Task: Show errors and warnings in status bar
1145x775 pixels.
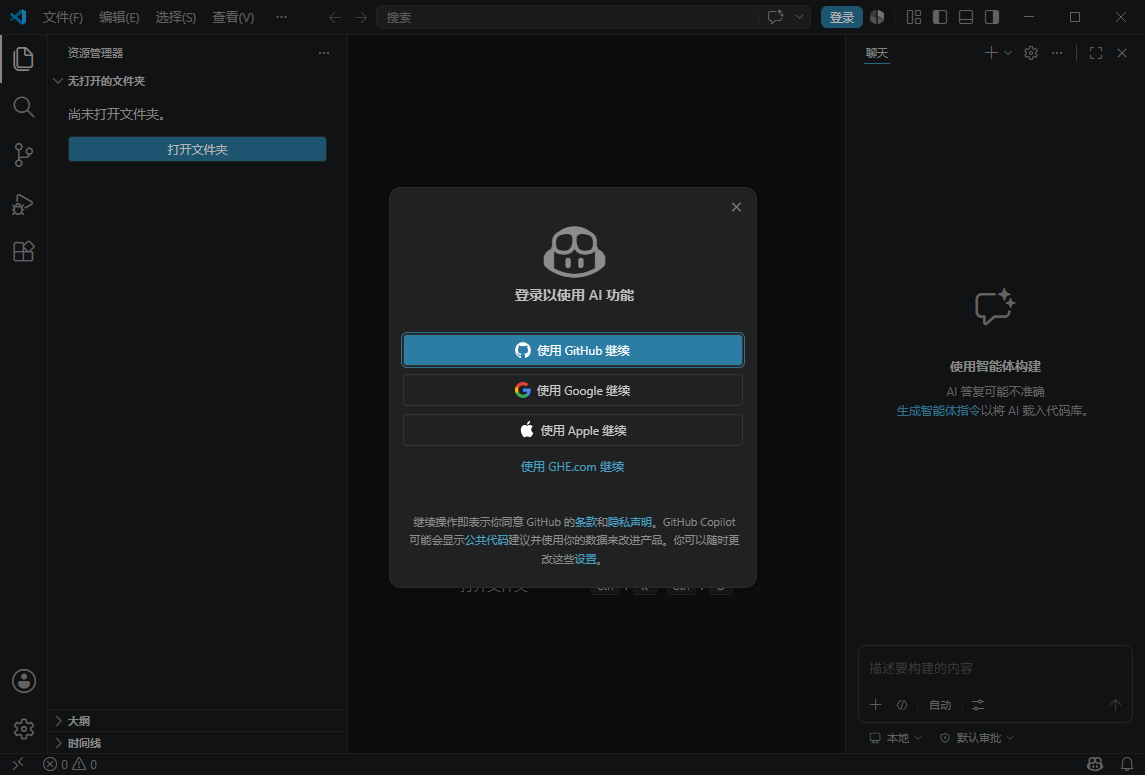Action: [70, 764]
